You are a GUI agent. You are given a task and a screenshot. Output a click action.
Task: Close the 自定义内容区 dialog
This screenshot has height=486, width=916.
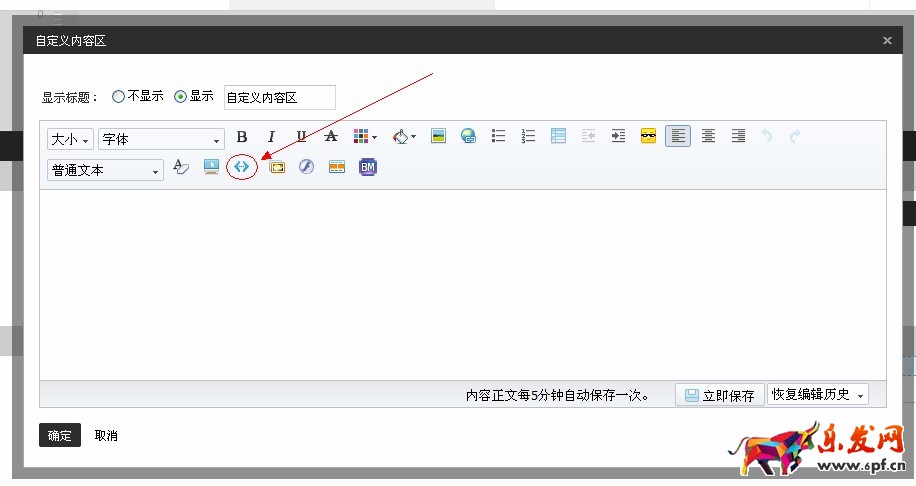tap(887, 40)
